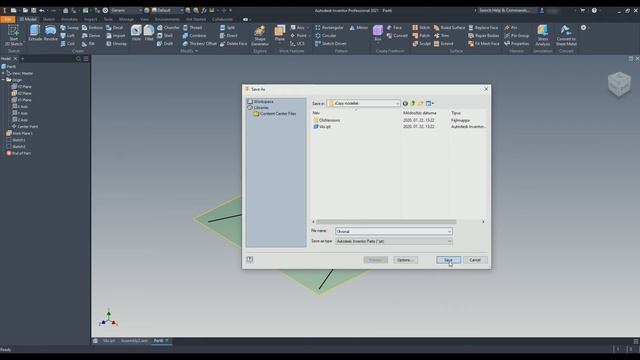Click the help icon in Save As dialog
This screenshot has height=360, width=640.
tap(250, 260)
